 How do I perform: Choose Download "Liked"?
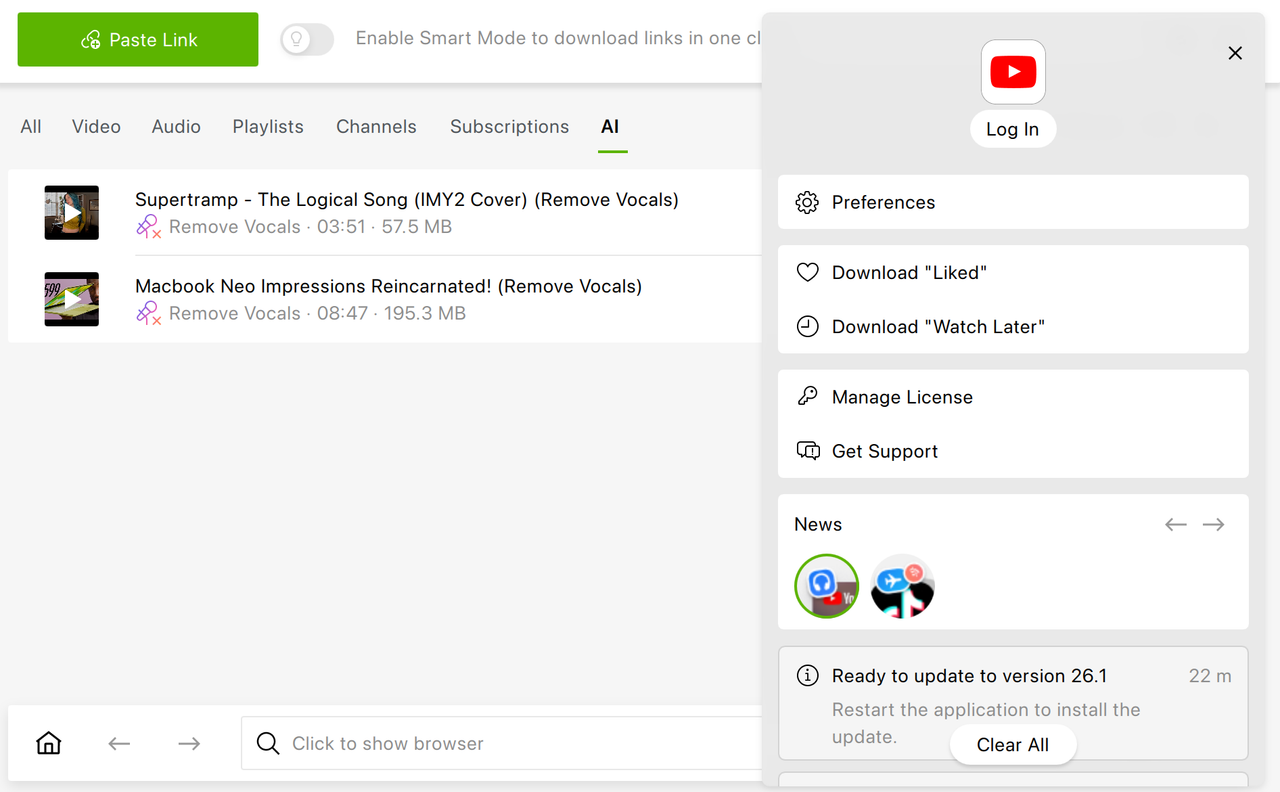click(1013, 272)
